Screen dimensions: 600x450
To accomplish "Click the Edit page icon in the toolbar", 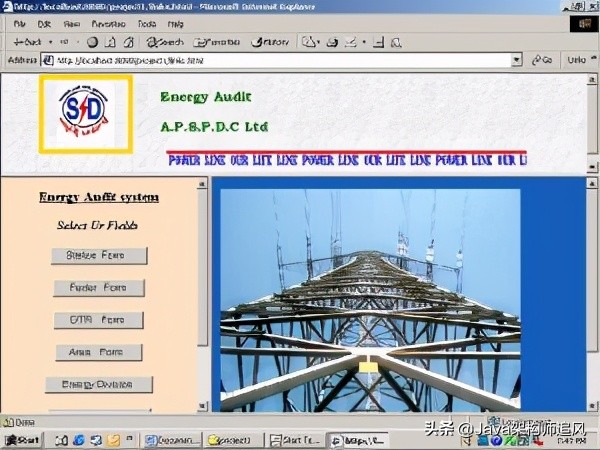I will [351, 42].
